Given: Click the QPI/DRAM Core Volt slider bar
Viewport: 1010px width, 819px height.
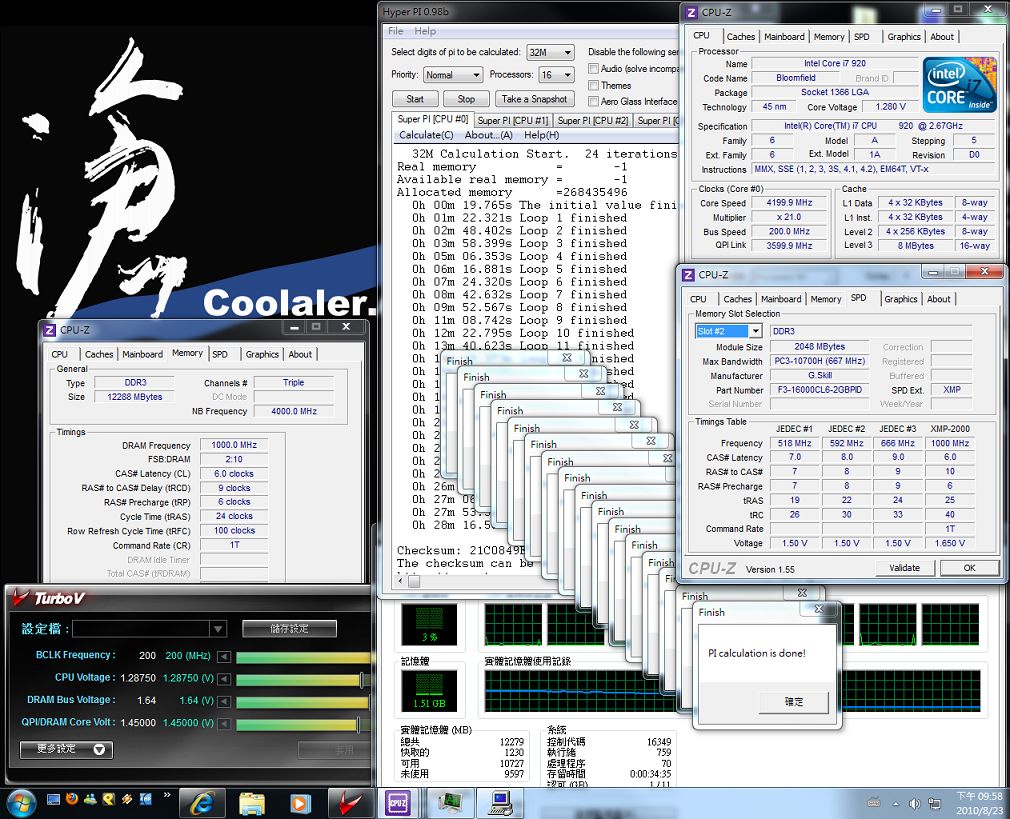Looking at the screenshot, I should tap(304, 724).
